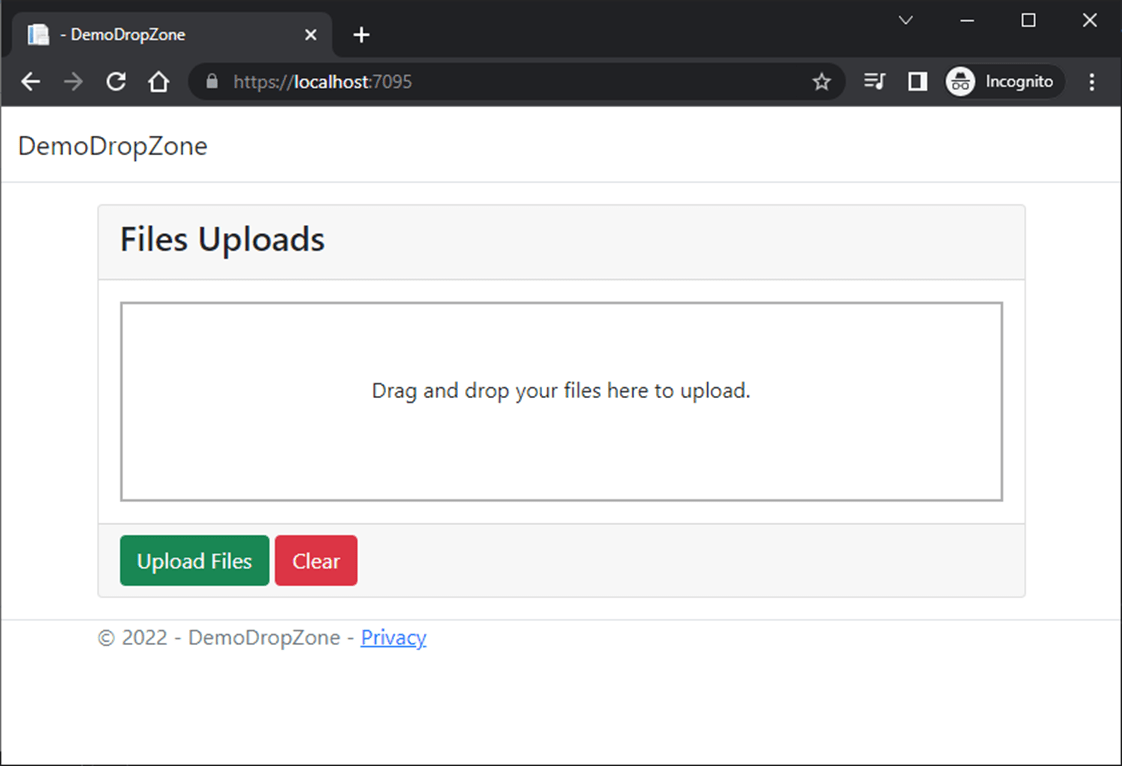The image size is (1122, 766).
Task: Open the browser home page
Action: pyautogui.click(x=159, y=81)
